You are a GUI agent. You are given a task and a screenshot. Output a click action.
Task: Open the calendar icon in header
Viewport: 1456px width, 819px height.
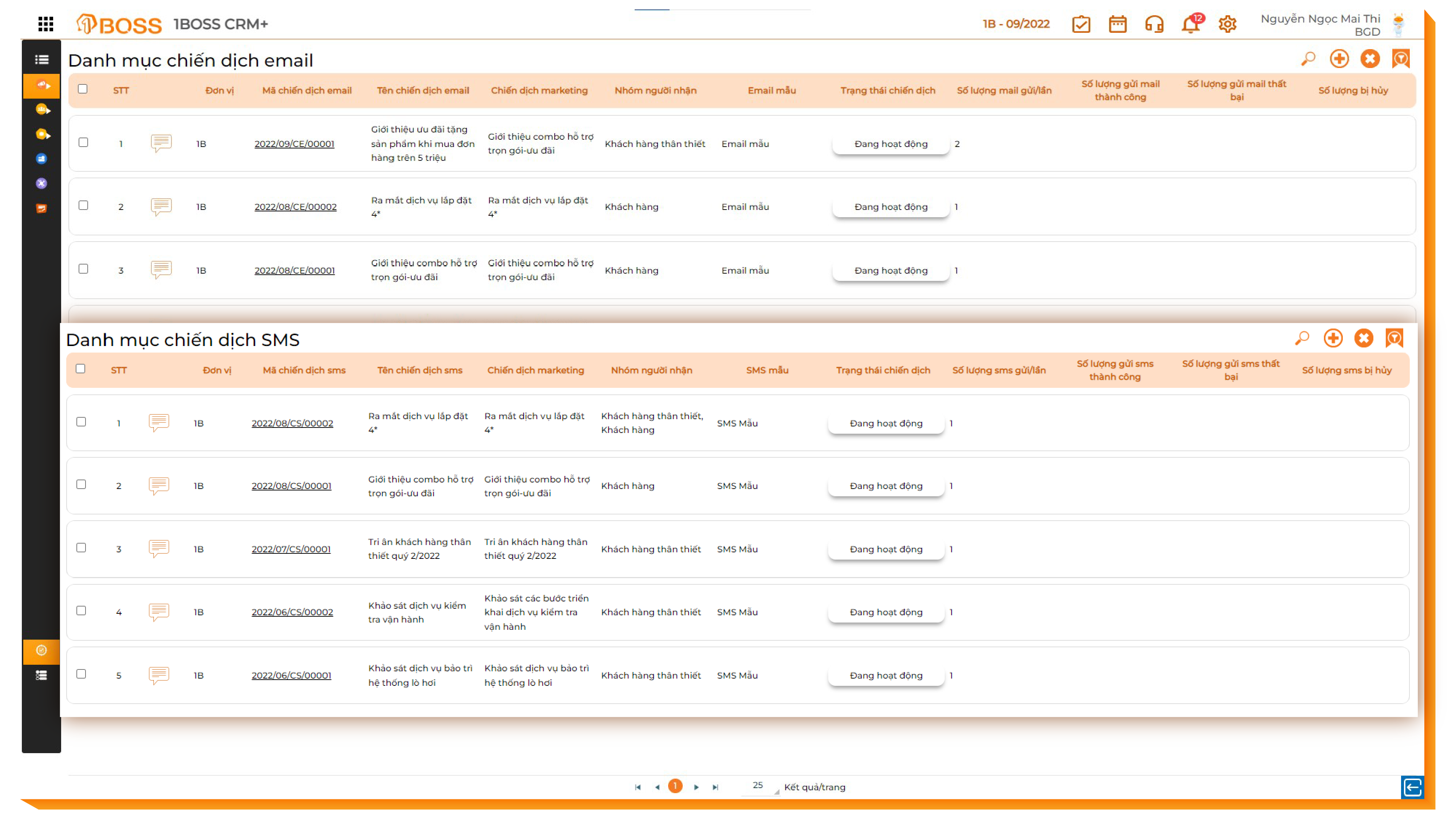tap(1118, 24)
